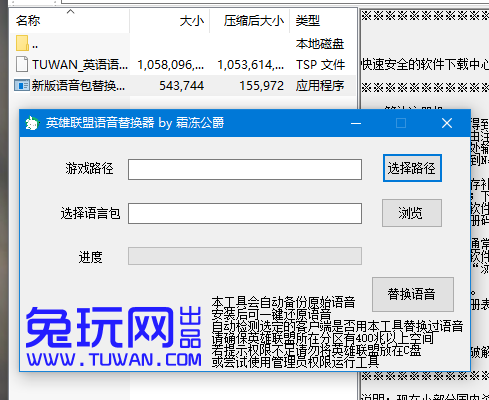The image size is (489, 400).
Task: Click the 浏览 button
Action: (412, 213)
